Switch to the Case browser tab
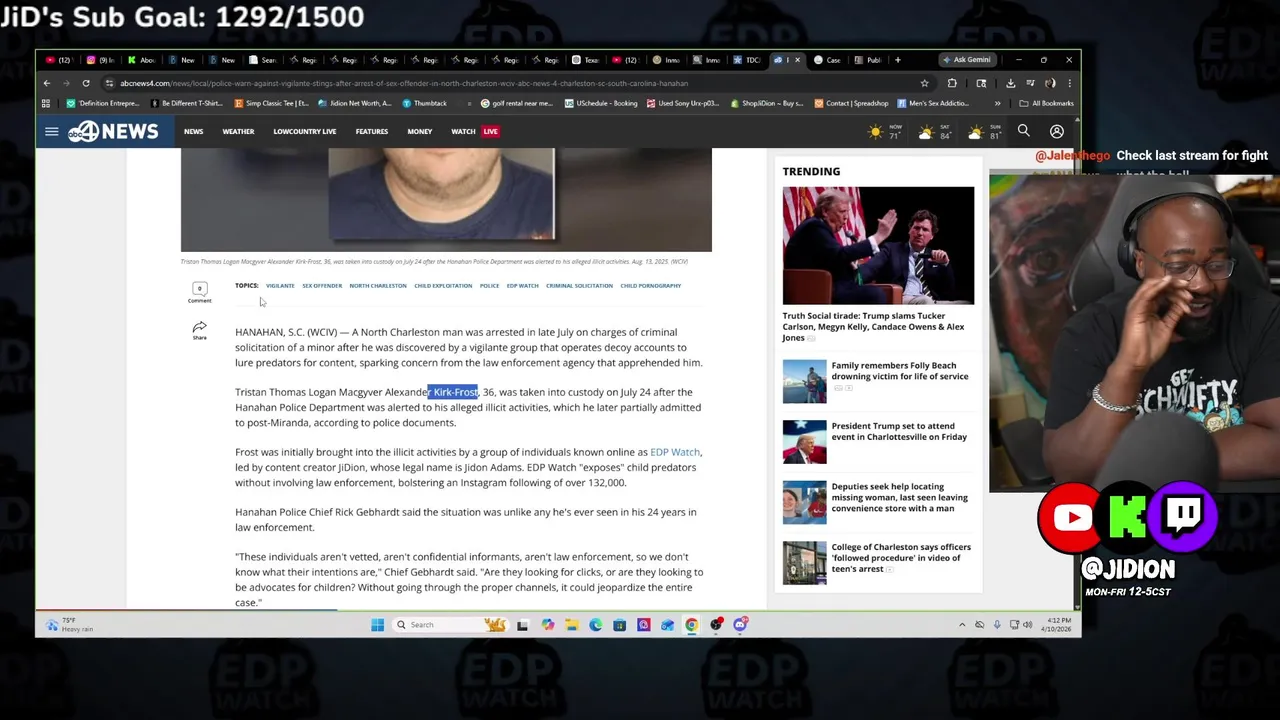 (828, 60)
